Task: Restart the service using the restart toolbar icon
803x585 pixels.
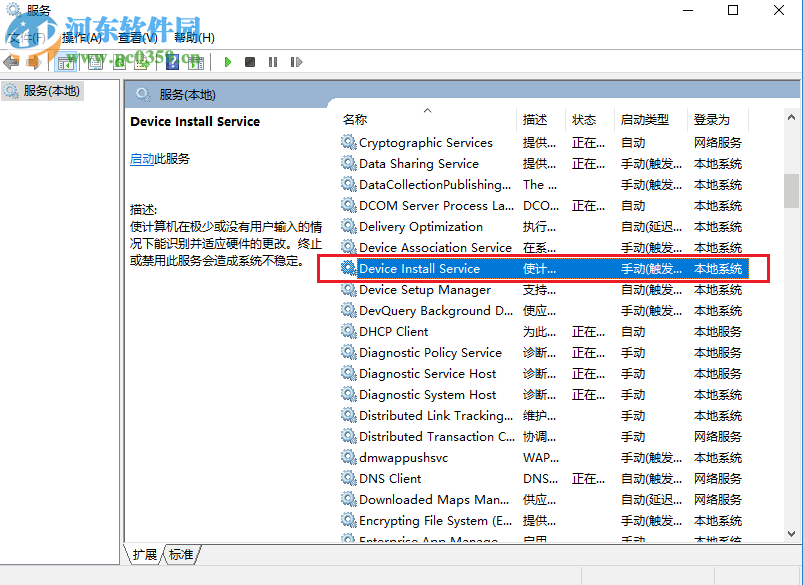Action: pos(295,62)
